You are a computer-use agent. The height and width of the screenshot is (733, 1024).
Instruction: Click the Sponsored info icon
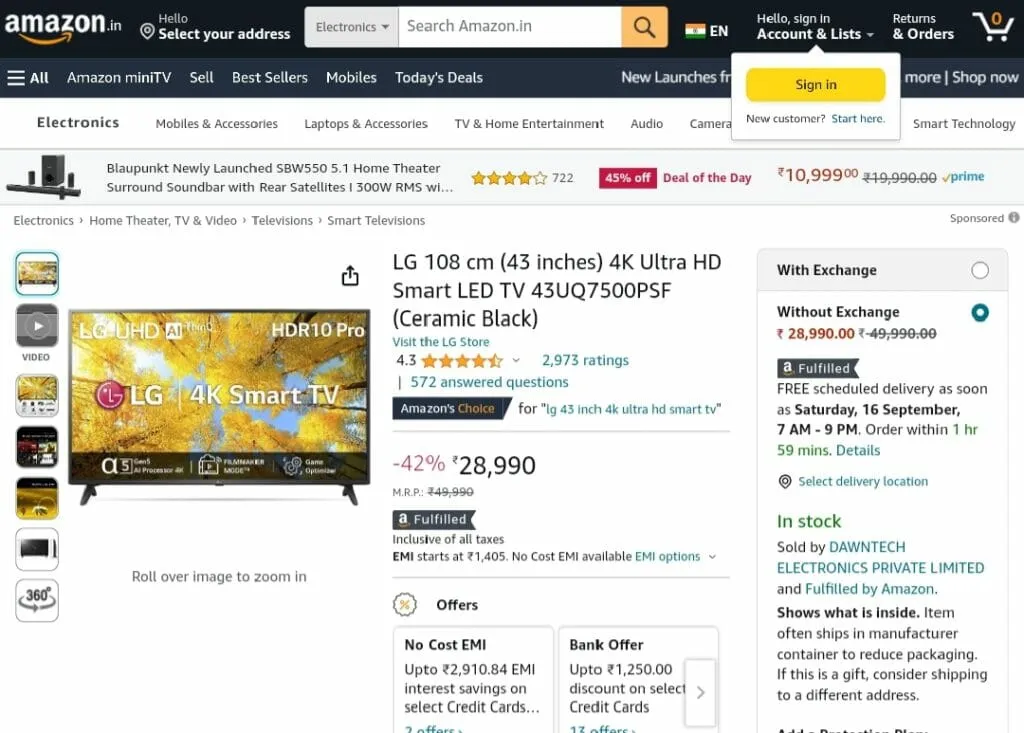click(1014, 218)
